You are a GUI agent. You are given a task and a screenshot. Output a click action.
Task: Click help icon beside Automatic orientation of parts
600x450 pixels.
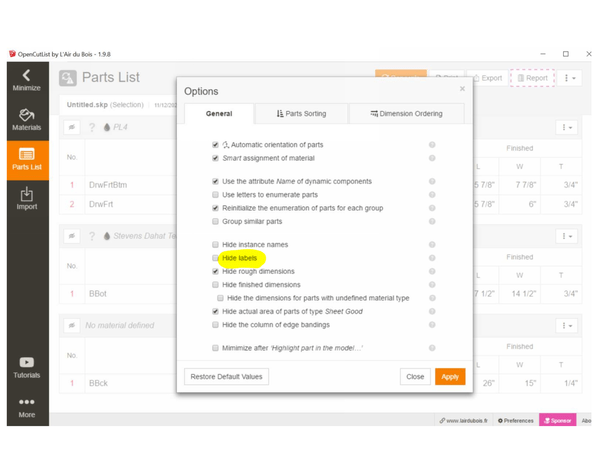tap(432, 145)
